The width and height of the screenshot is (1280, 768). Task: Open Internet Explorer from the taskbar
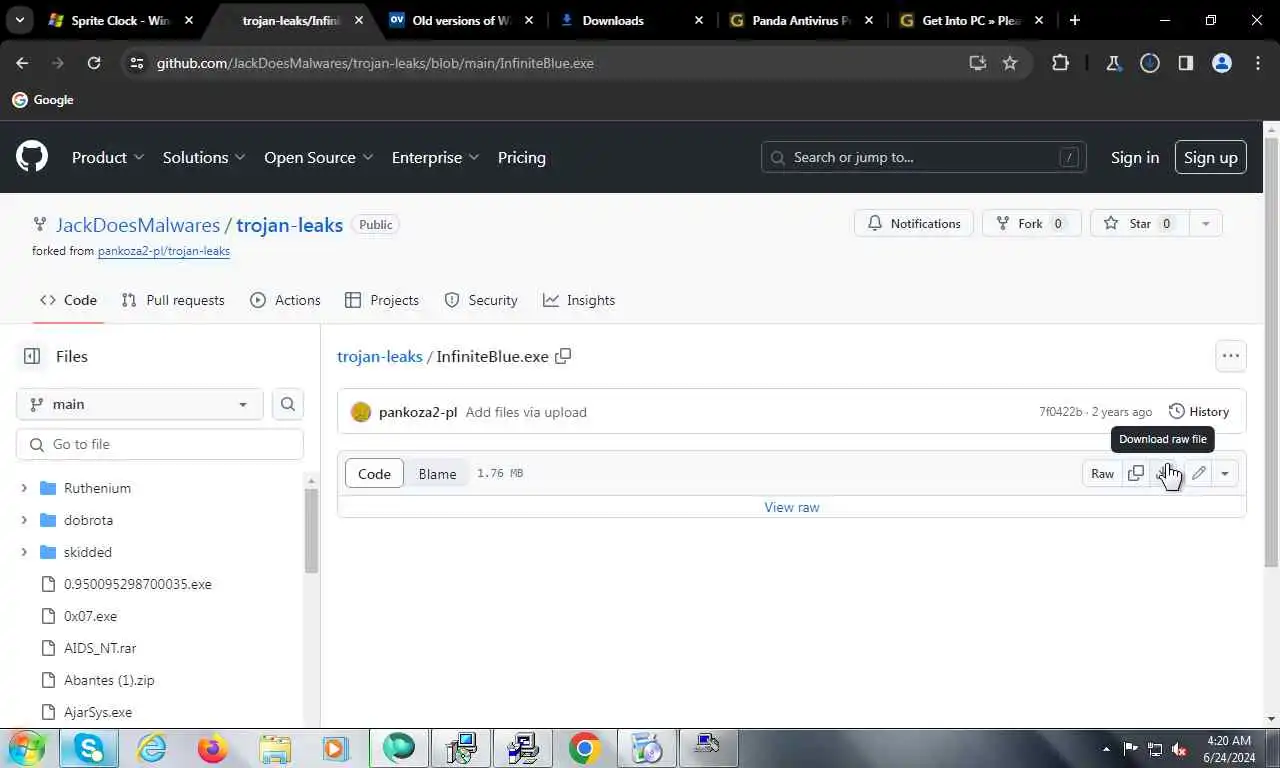[151, 748]
